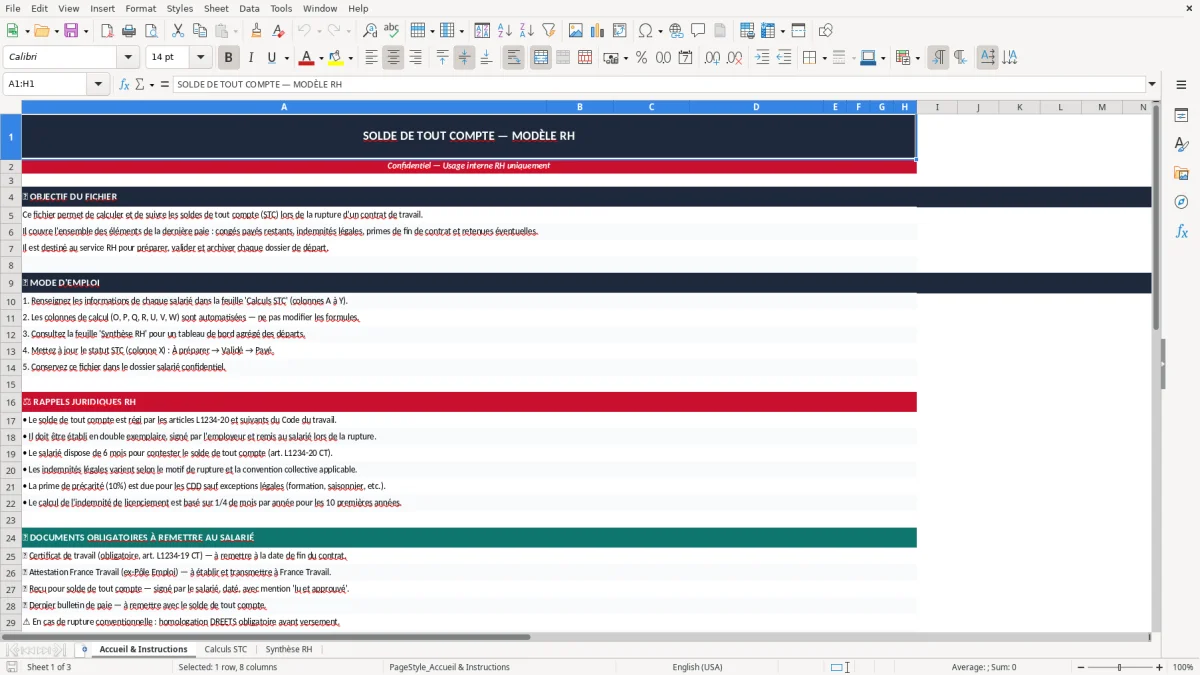Open the Data menu
Viewport: 1200px width, 675px height.
click(249, 8)
